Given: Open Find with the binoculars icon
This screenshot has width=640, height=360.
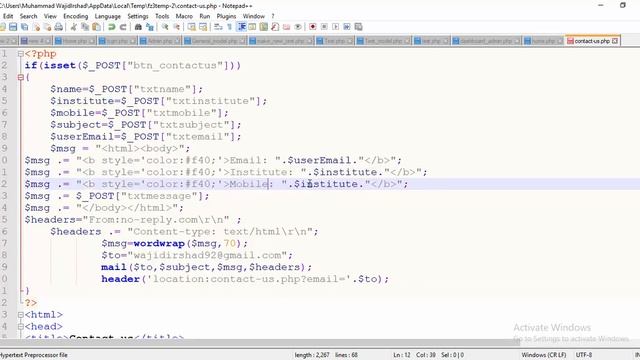Looking at the screenshot, I should click(138, 27).
